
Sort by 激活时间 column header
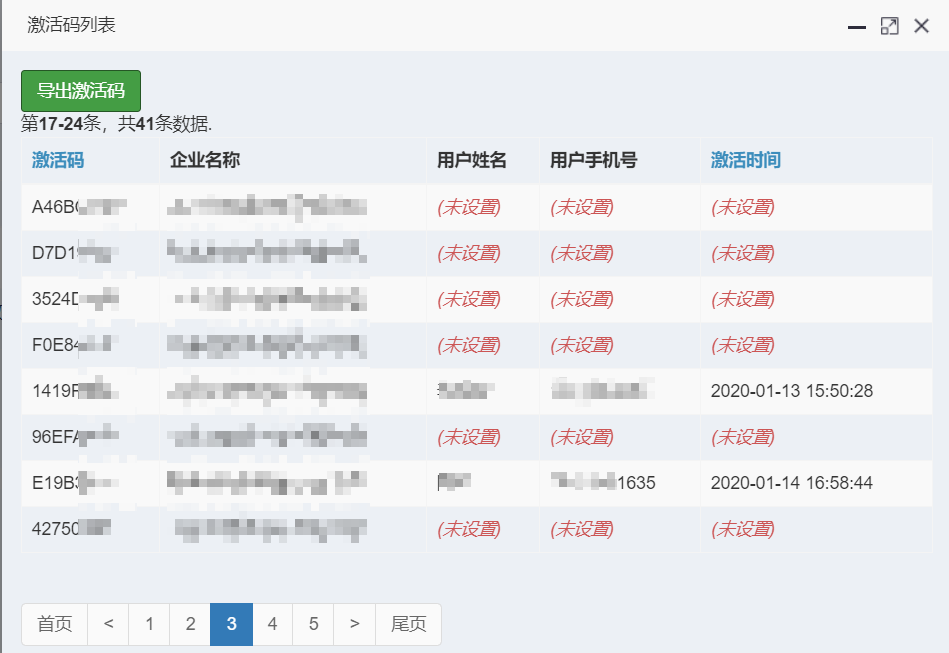(x=745, y=160)
